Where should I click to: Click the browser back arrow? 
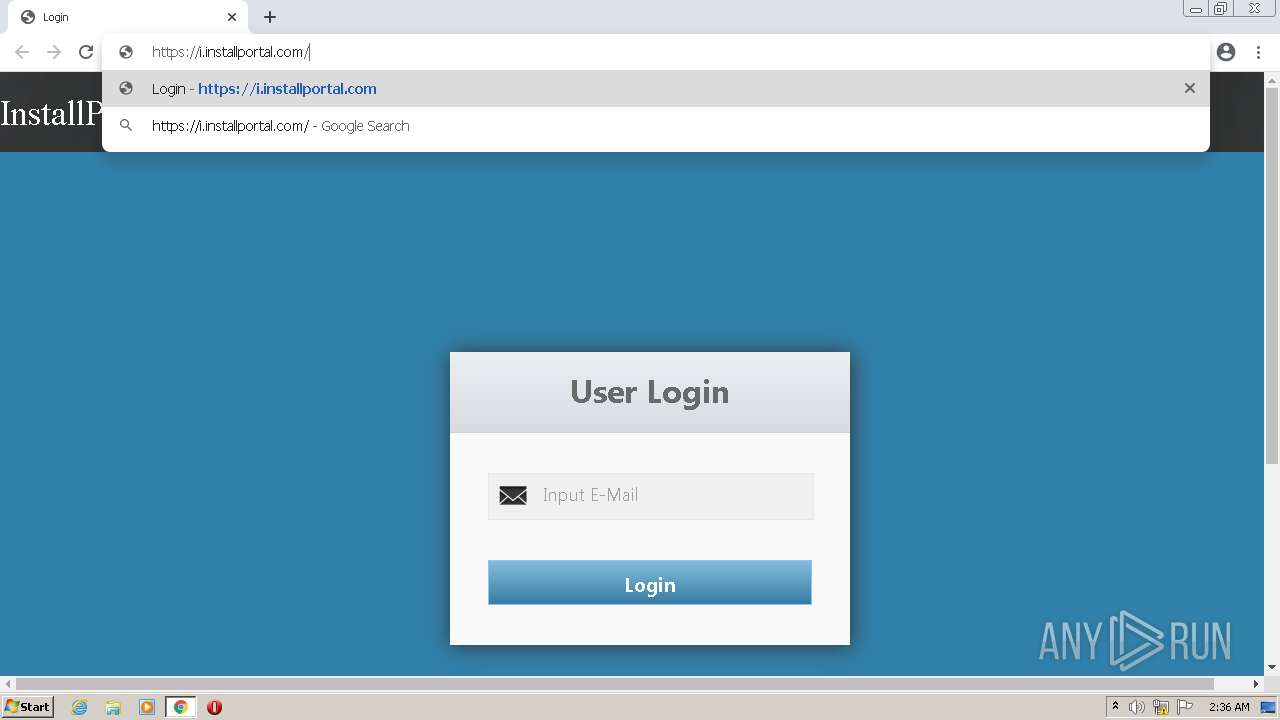(22, 52)
